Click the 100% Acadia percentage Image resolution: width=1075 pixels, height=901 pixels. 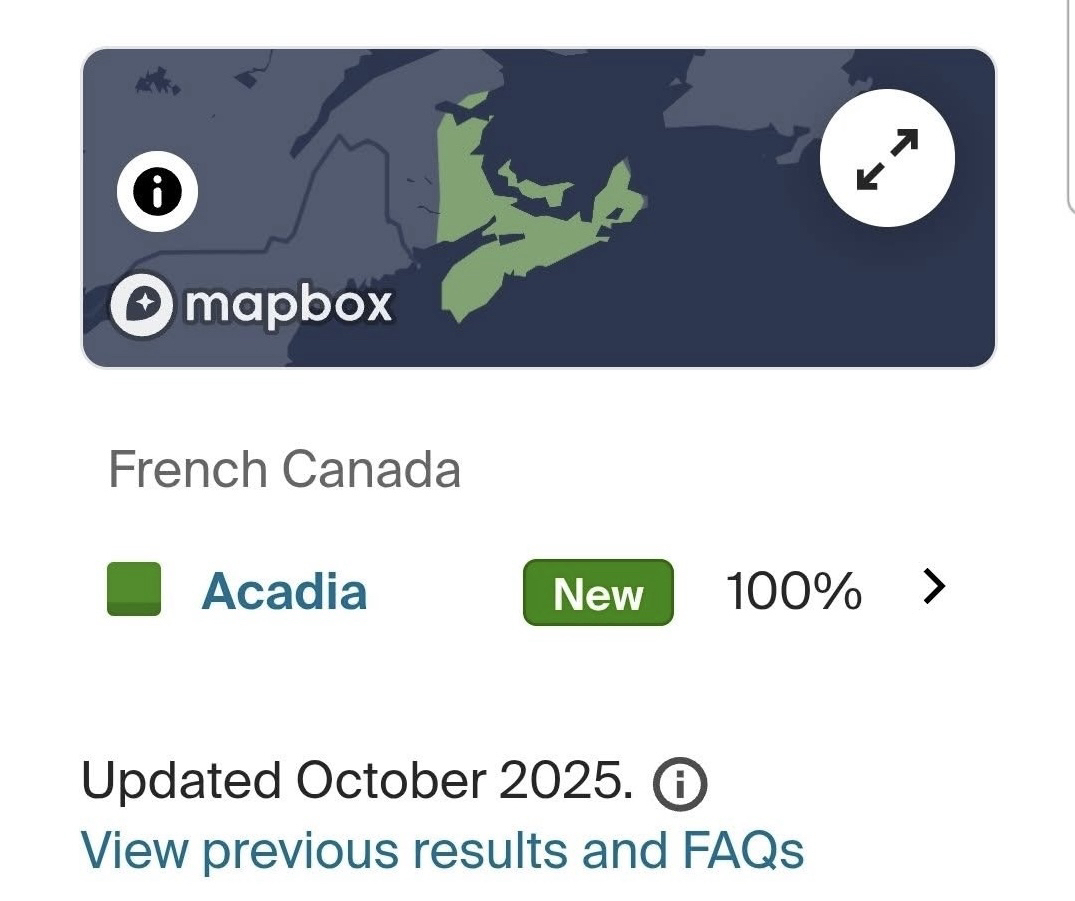792,591
